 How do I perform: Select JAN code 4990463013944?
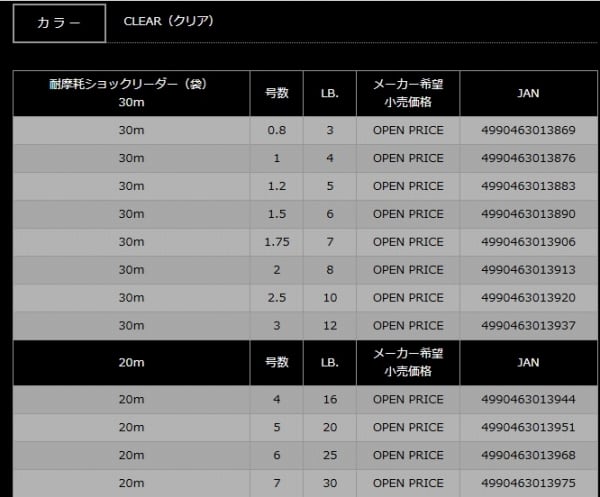pyautogui.click(x=529, y=399)
